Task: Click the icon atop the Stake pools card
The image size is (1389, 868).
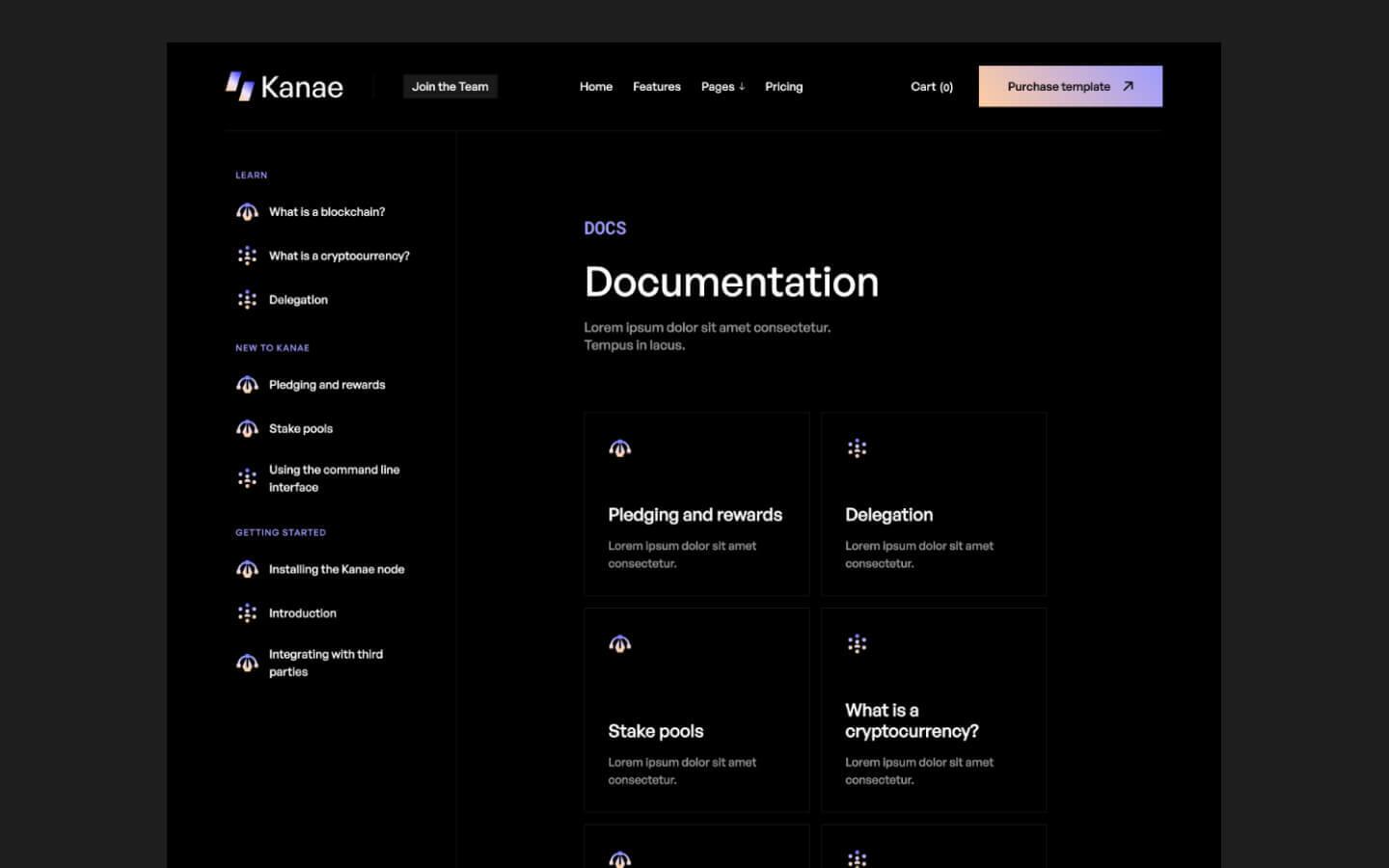Action: point(619,643)
